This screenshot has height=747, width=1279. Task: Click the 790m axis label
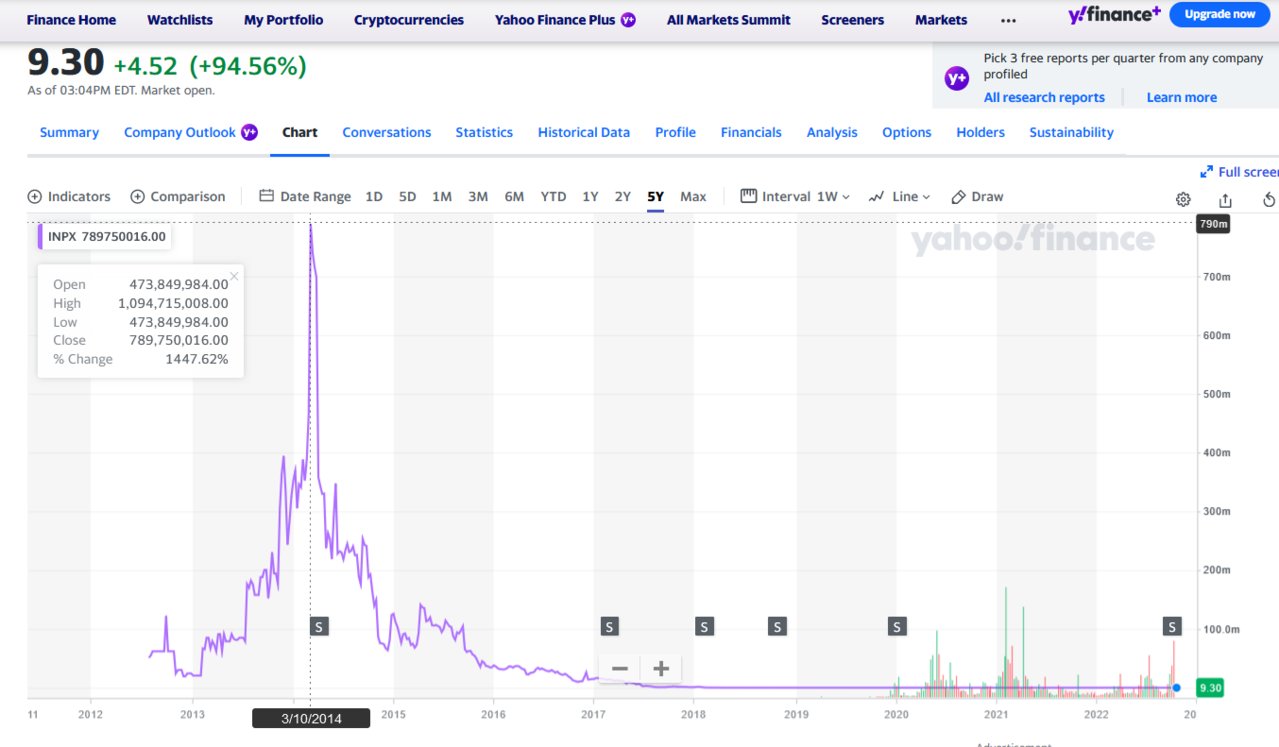(x=1213, y=224)
